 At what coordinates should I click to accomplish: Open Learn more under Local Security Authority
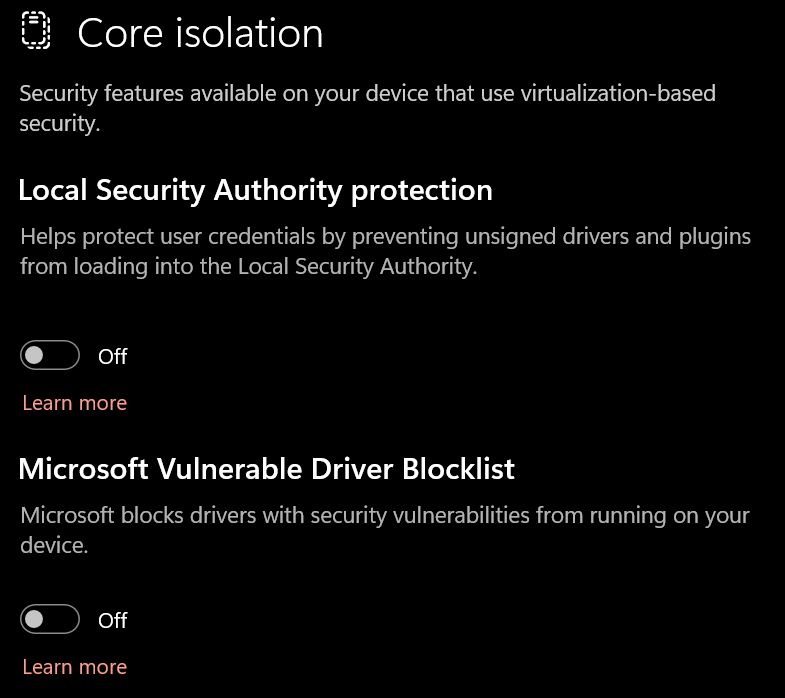coord(75,403)
